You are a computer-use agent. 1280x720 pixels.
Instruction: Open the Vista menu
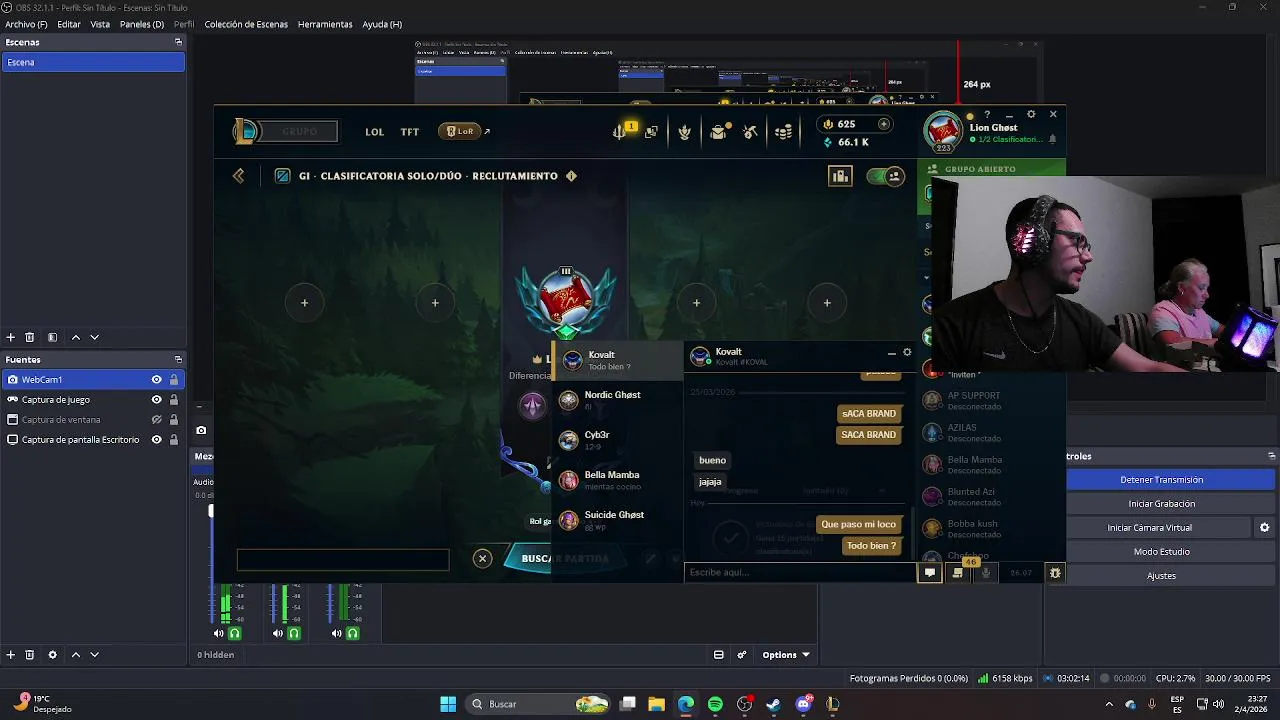coord(100,24)
